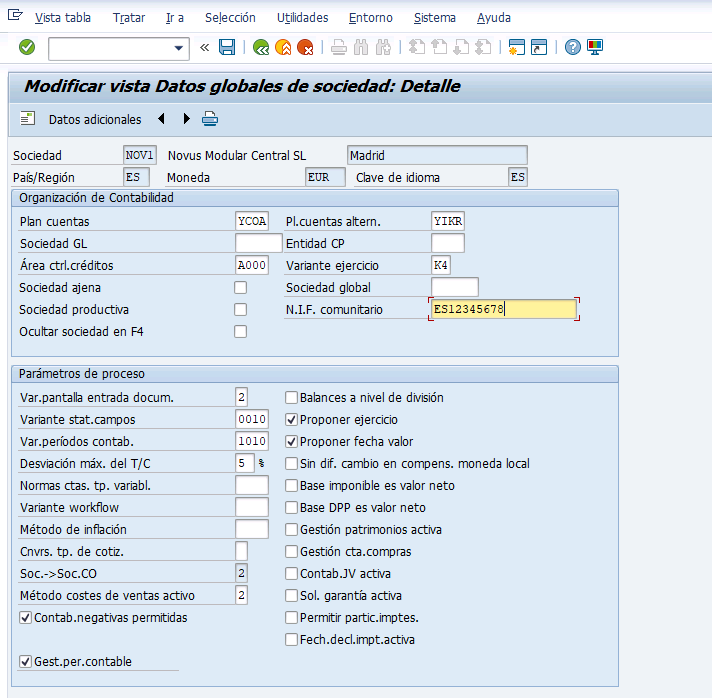Screen dimensions: 712x698
Task: Click the Entidad CP input field
Action: pyautogui.click(x=448, y=243)
